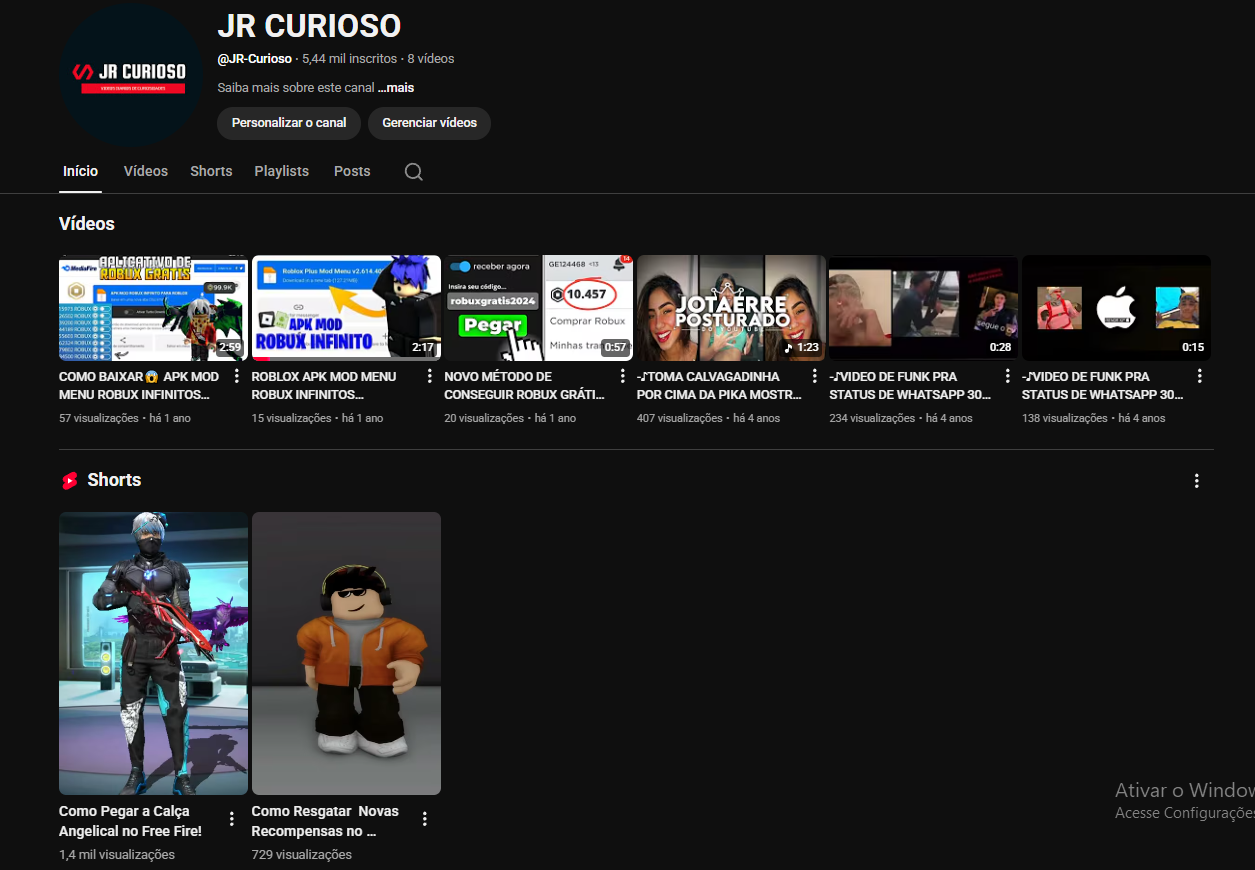Open the Shorts tab
This screenshot has height=870, width=1255.
(211, 172)
